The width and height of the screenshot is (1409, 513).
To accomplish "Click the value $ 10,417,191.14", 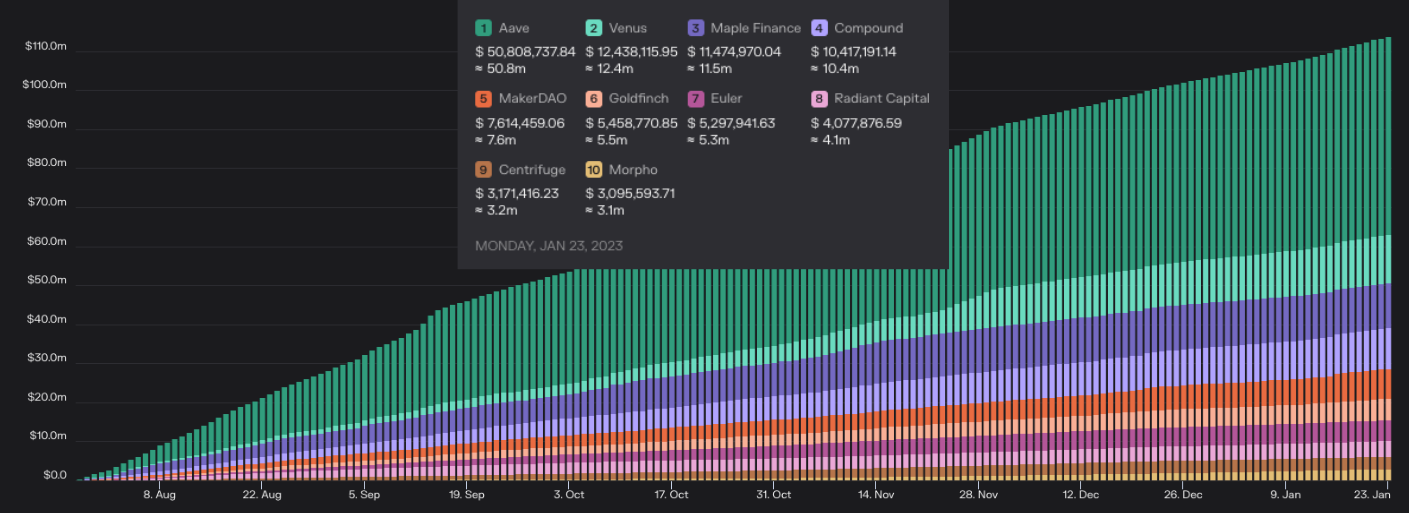I will tap(854, 52).
